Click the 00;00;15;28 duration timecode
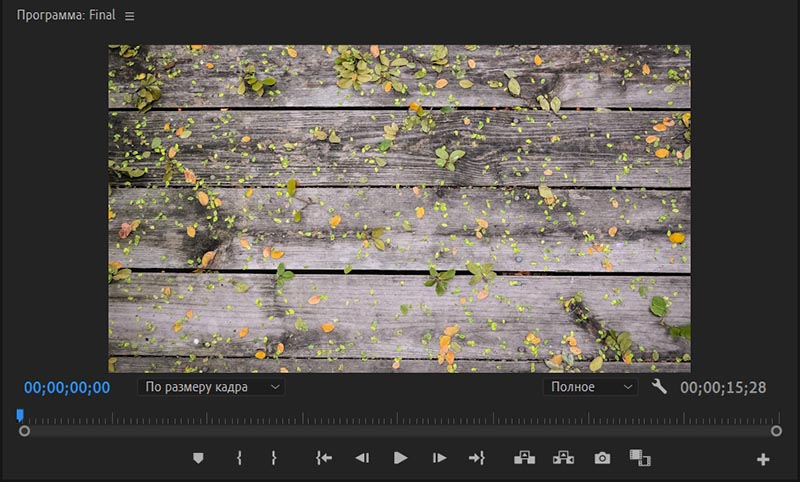800x482 pixels. [723, 388]
